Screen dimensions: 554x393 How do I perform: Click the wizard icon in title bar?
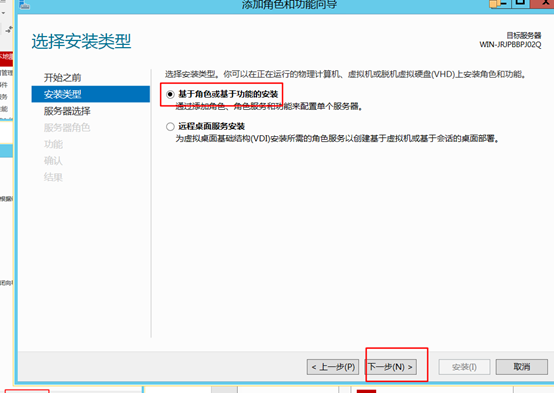pyautogui.click(x=24, y=5)
